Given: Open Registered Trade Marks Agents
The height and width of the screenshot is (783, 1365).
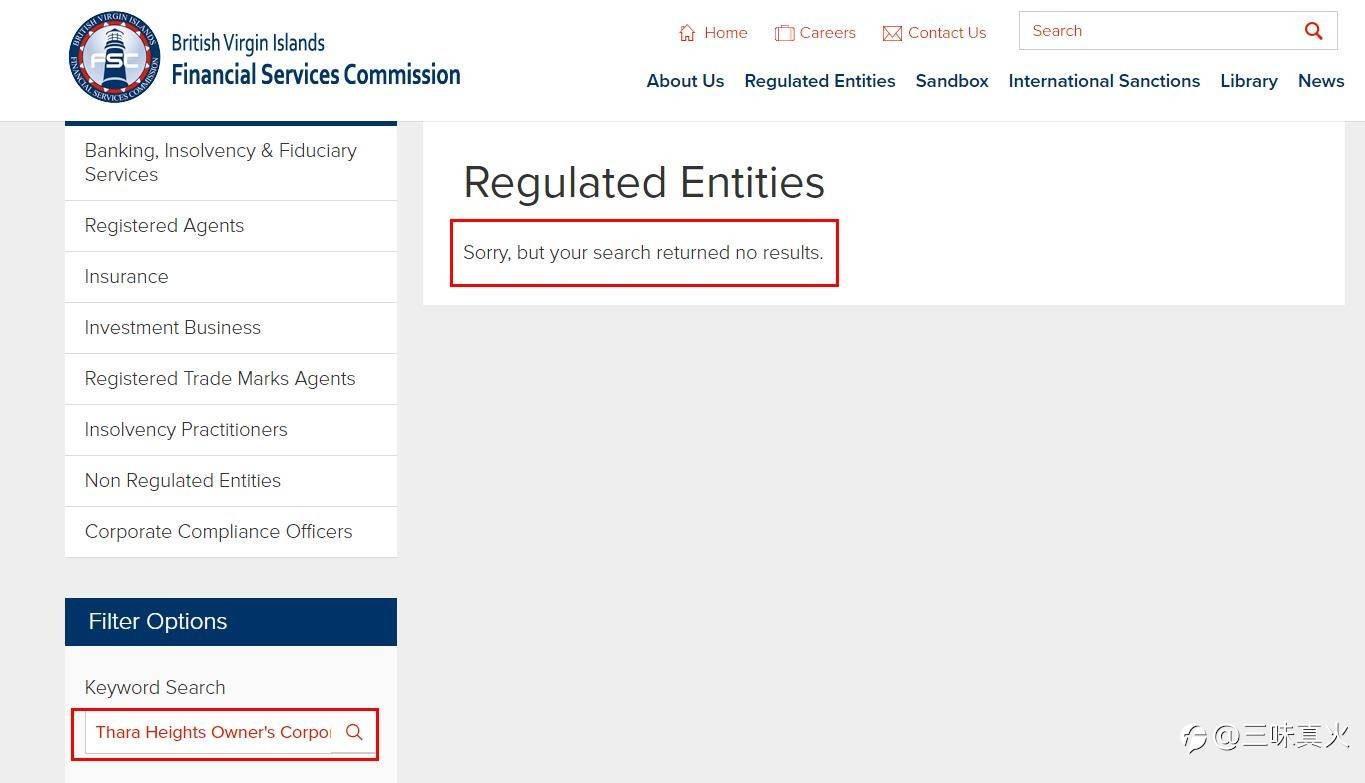Looking at the screenshot, I should tap(231, 379).
